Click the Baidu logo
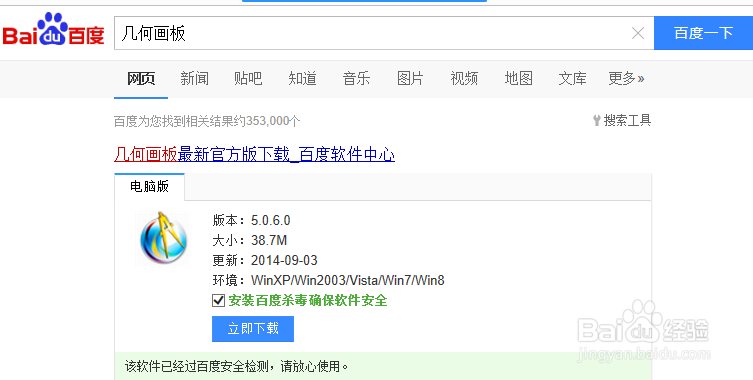This screenshot has width=753, height=380. pos(53,30)
